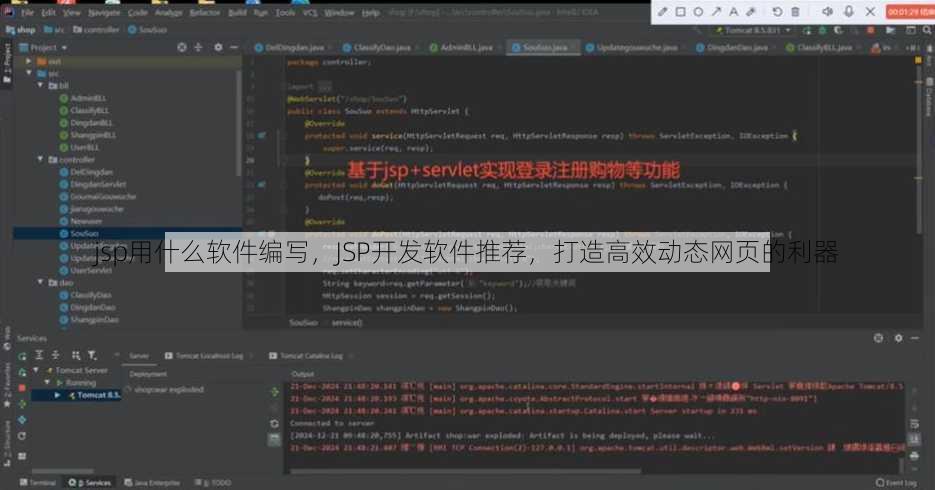This screenshot has width=935, height=490.
Task: Click the rerun icon in Services toolbar
Action: 22,356
